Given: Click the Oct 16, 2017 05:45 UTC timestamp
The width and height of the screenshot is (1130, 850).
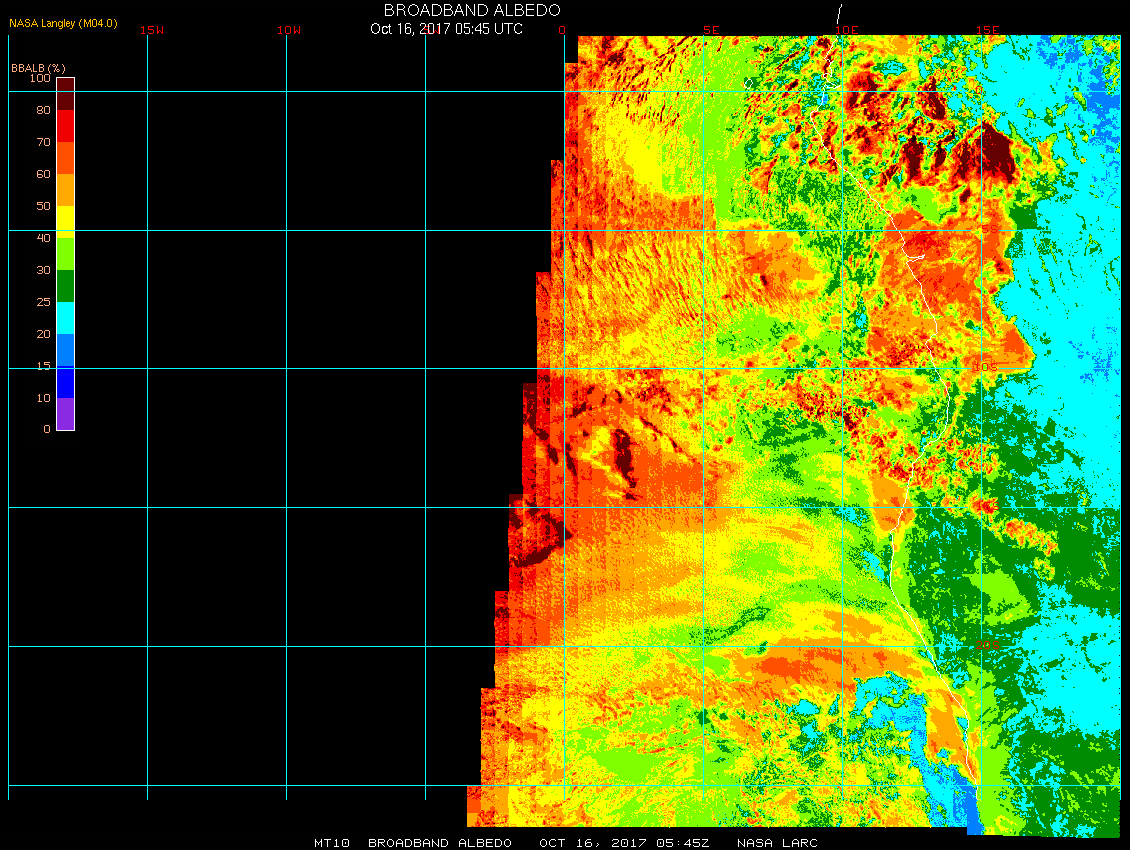Looking at the screenshot, I should pyautogui.click(x=446, y=29).
